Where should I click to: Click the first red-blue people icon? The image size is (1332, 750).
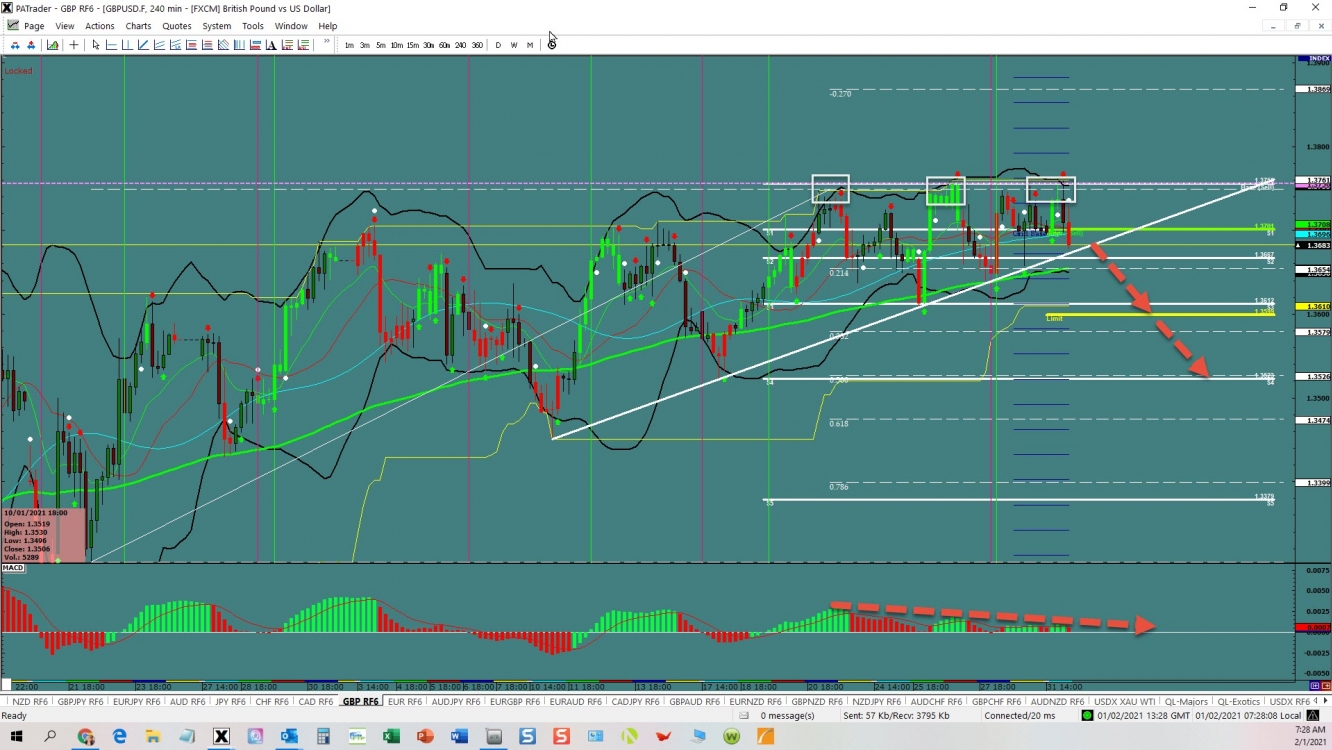coord(15,45)
